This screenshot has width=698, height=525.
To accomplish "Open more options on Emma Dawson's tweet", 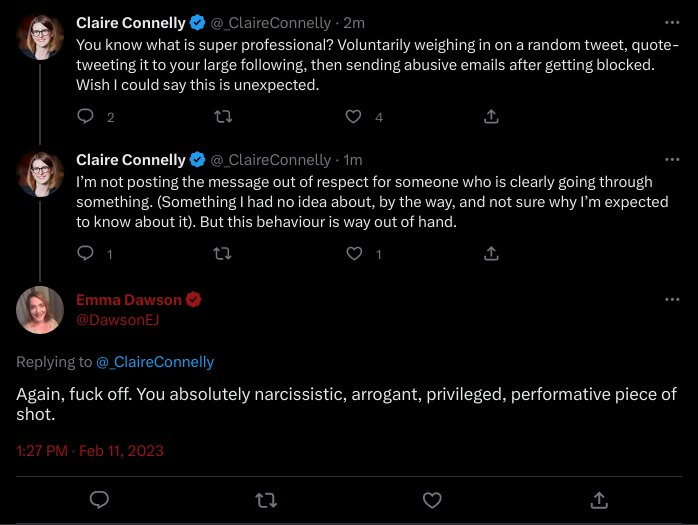I will click(672, 299).
